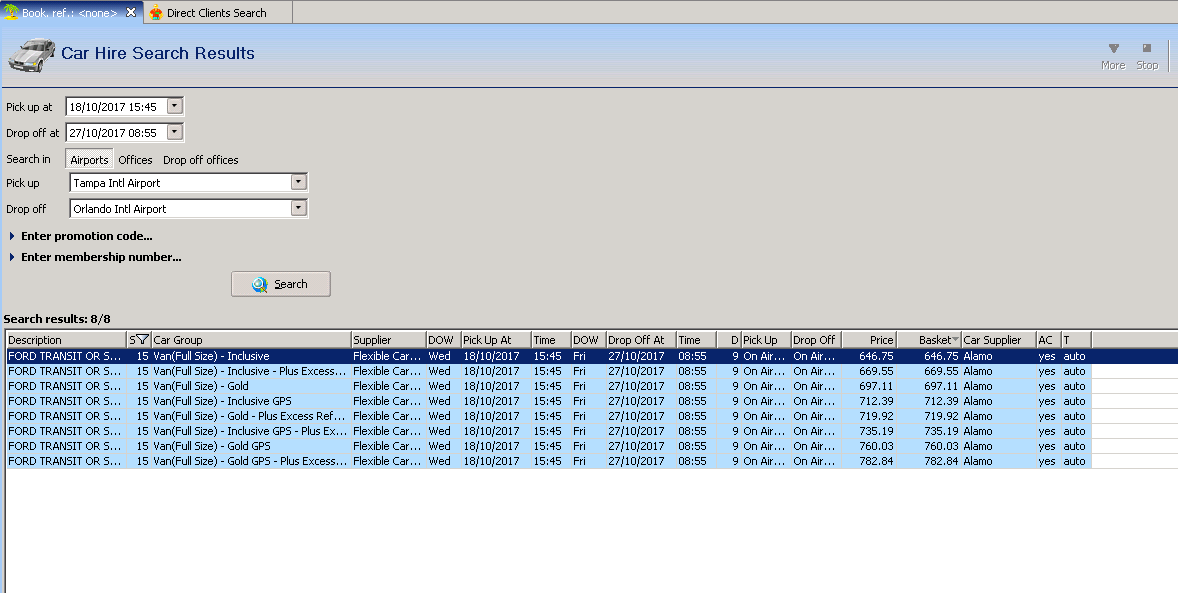Click the palm tree icon on the Book ref tab
The height and width of the screenshot is (593, 1178).
(x=11, y=12)
